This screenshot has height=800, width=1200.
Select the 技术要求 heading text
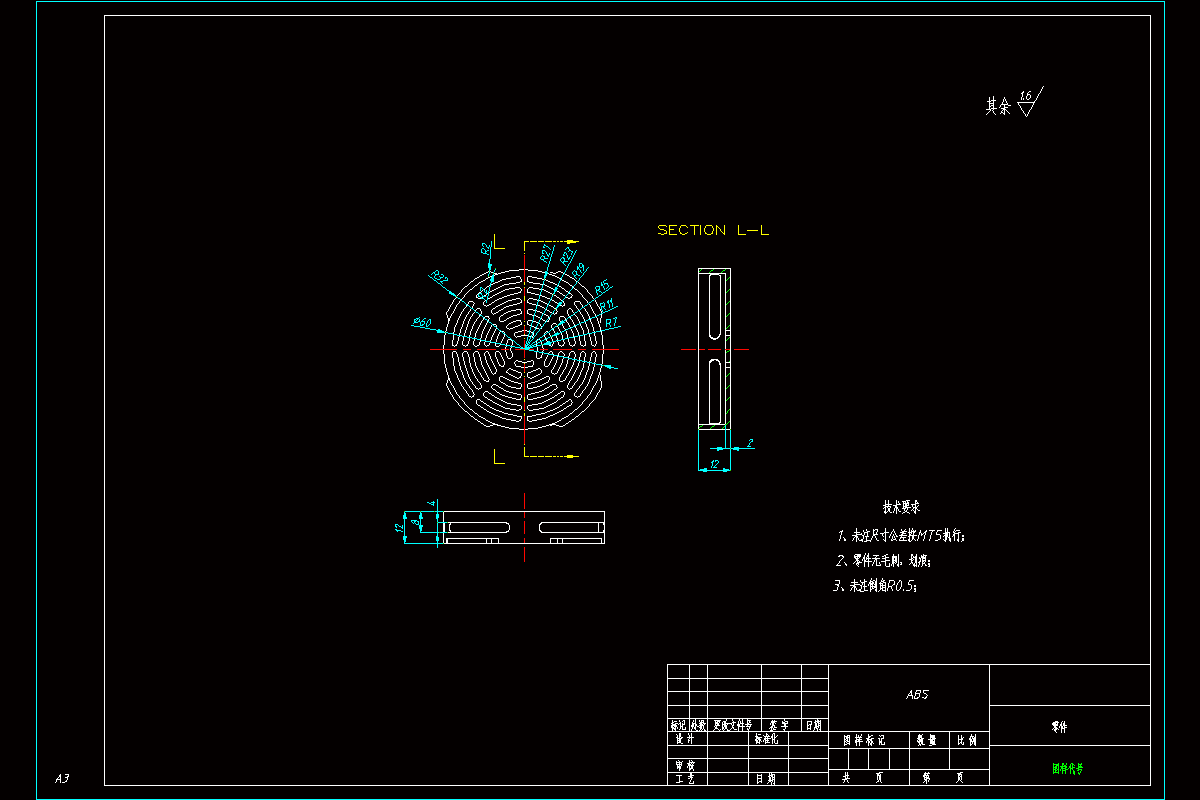click(x=901, y=507)
